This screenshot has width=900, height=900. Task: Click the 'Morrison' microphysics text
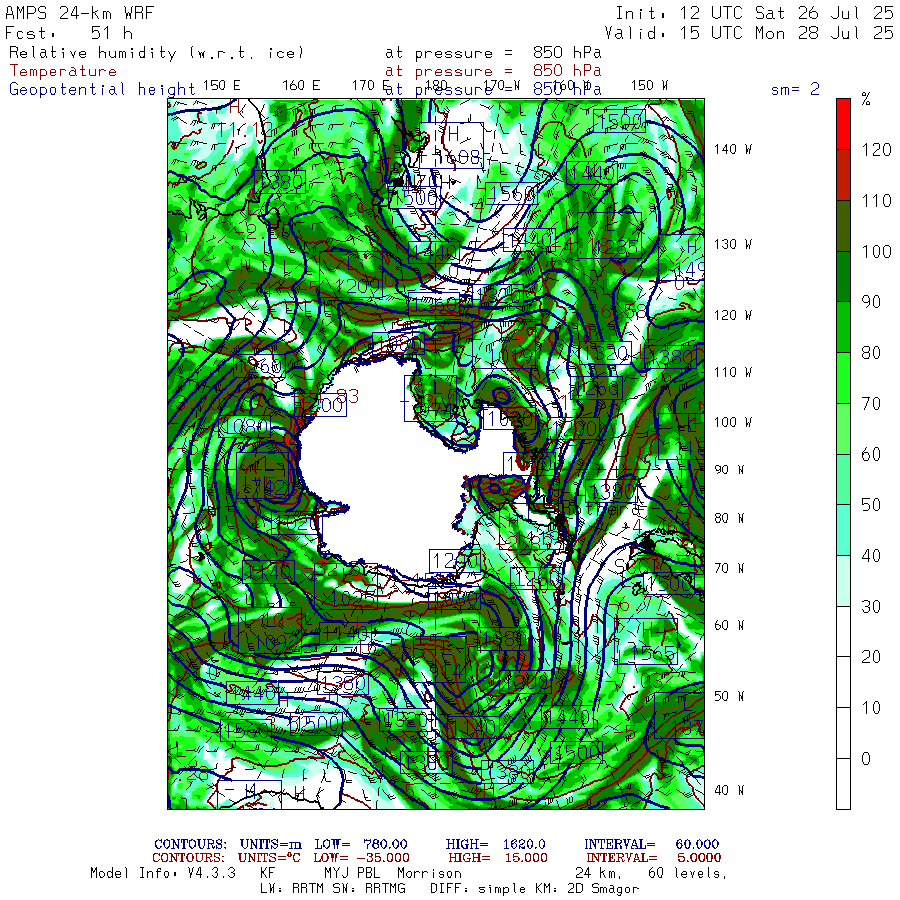click(429, 873)
